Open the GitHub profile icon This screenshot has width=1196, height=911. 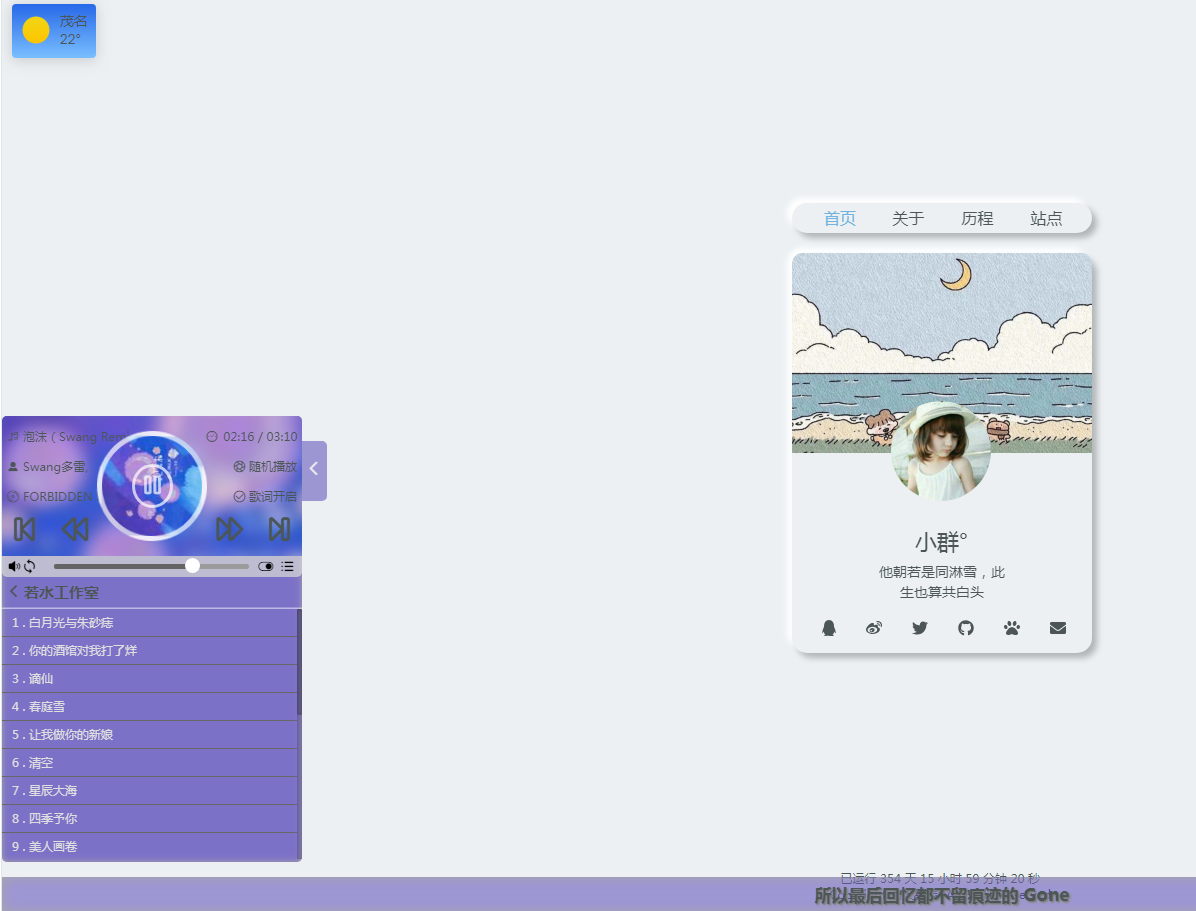[966, 628]
